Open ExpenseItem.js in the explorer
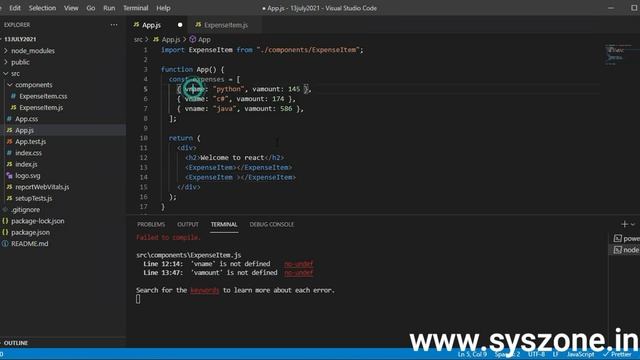The image size is (640, 360). (41, 108)
